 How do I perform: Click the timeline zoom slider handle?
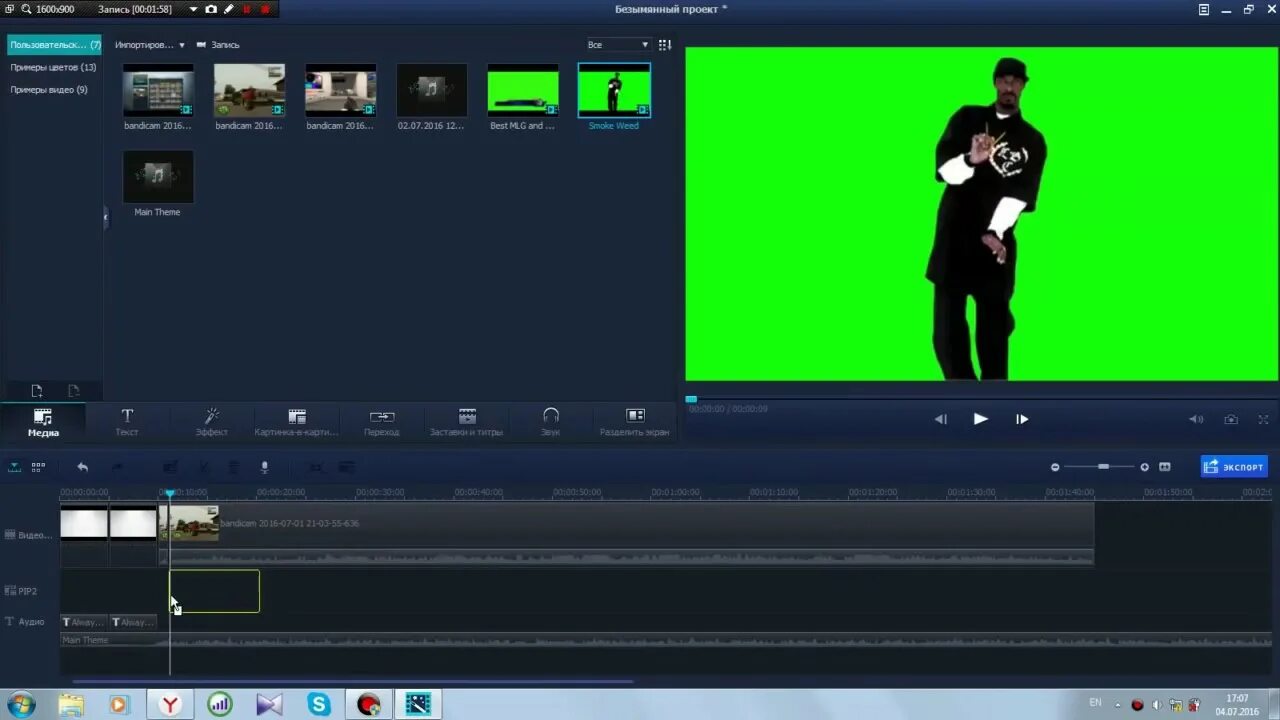(1103, 467)
